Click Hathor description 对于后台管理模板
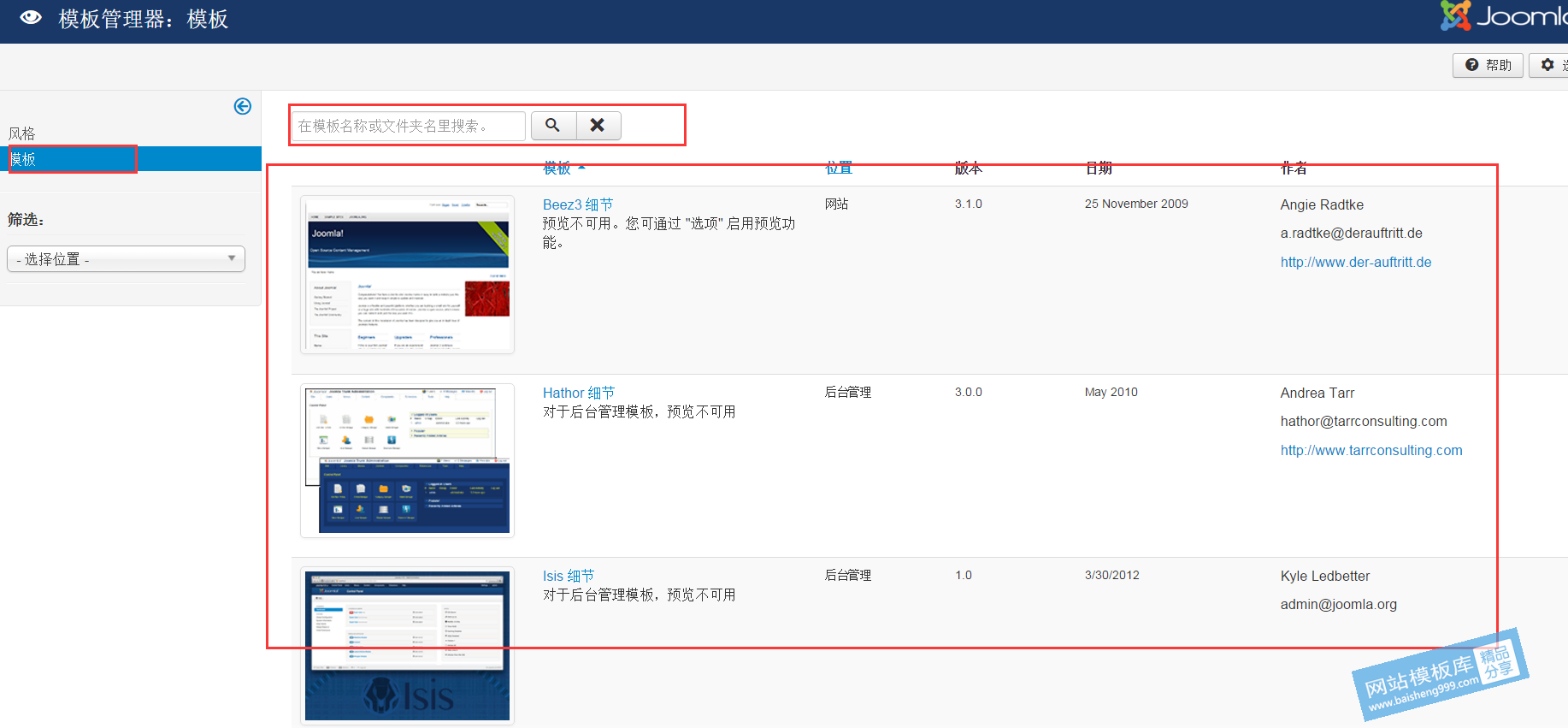 640,411
